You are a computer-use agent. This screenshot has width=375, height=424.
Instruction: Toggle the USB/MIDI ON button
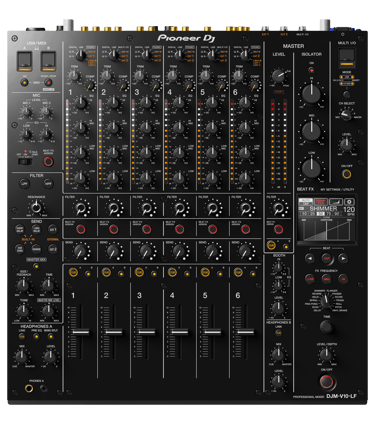click(x=24, y=82)
